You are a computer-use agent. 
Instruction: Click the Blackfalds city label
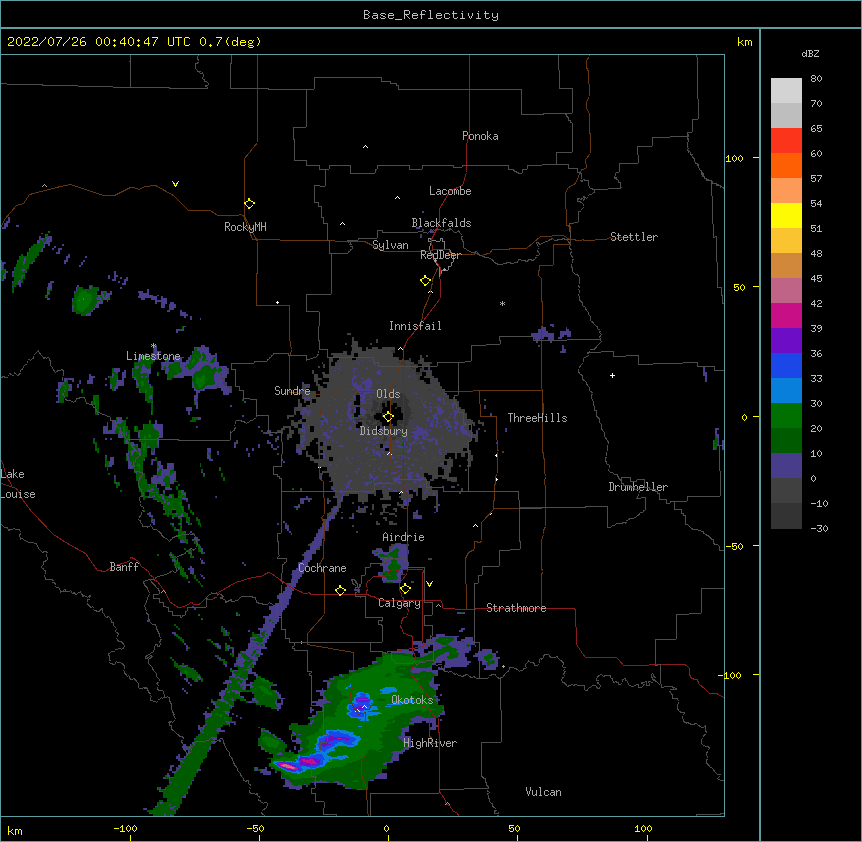pyautogui.click(x=441, y=223)
